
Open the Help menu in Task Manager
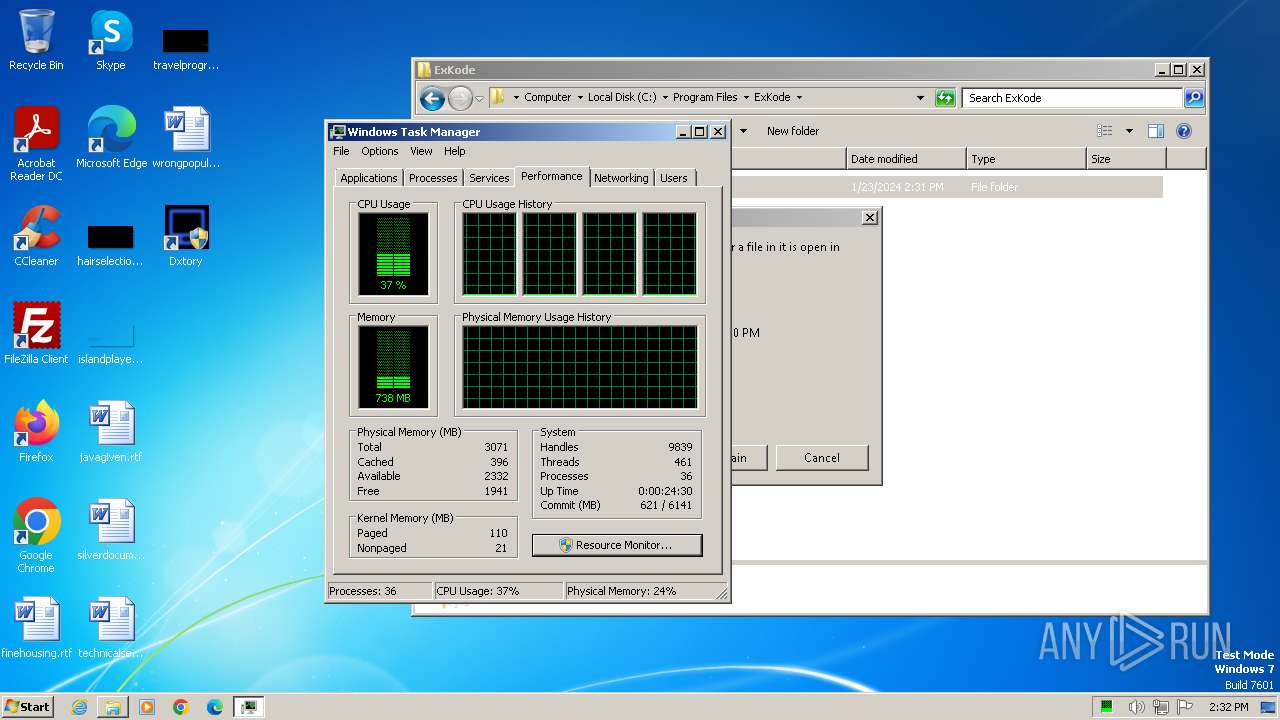454,151
